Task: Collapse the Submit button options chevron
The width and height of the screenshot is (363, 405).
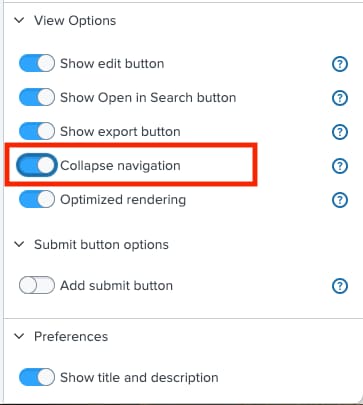Action: click(x=19, y=244)
